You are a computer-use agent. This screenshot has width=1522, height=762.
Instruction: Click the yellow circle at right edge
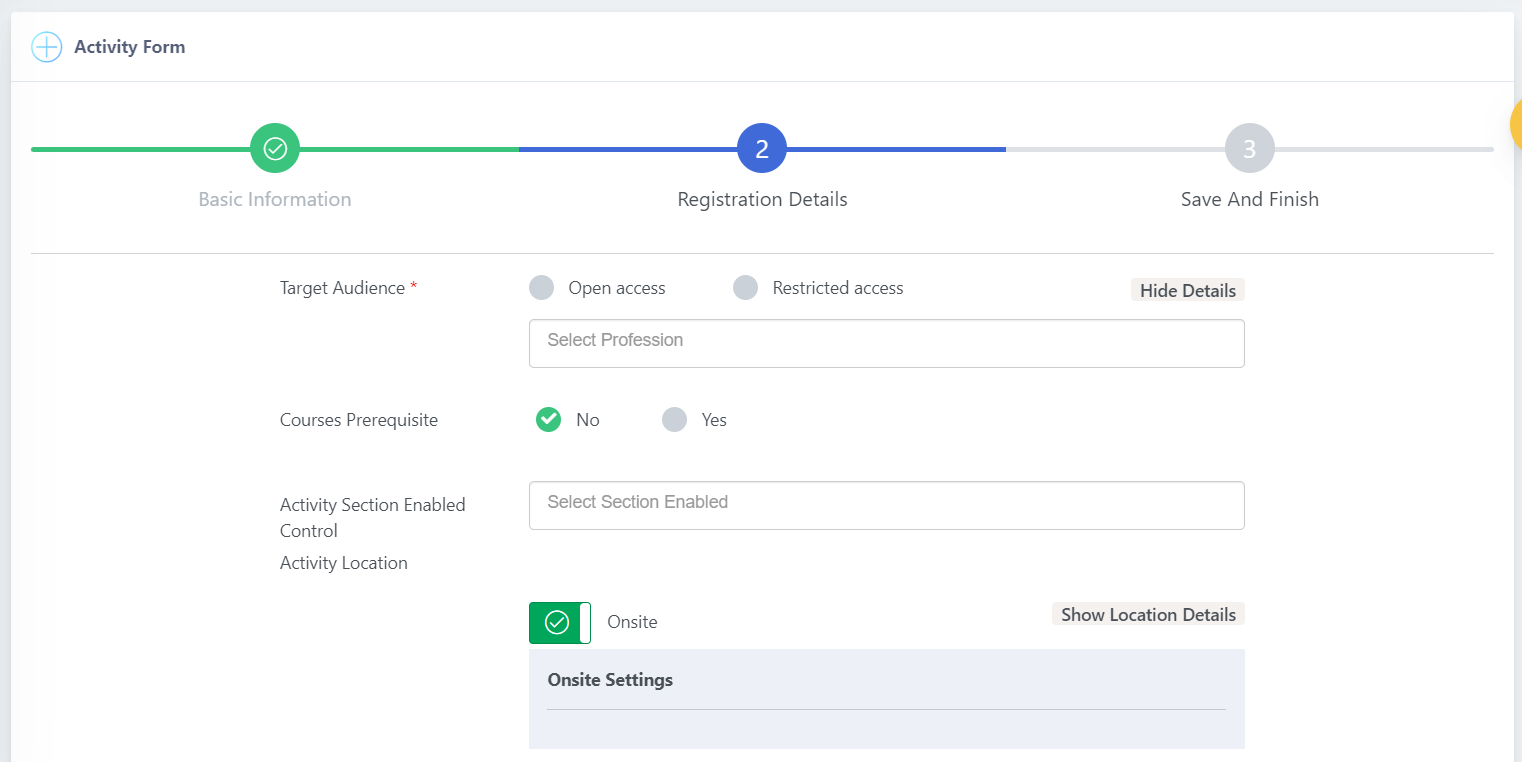1515,126
